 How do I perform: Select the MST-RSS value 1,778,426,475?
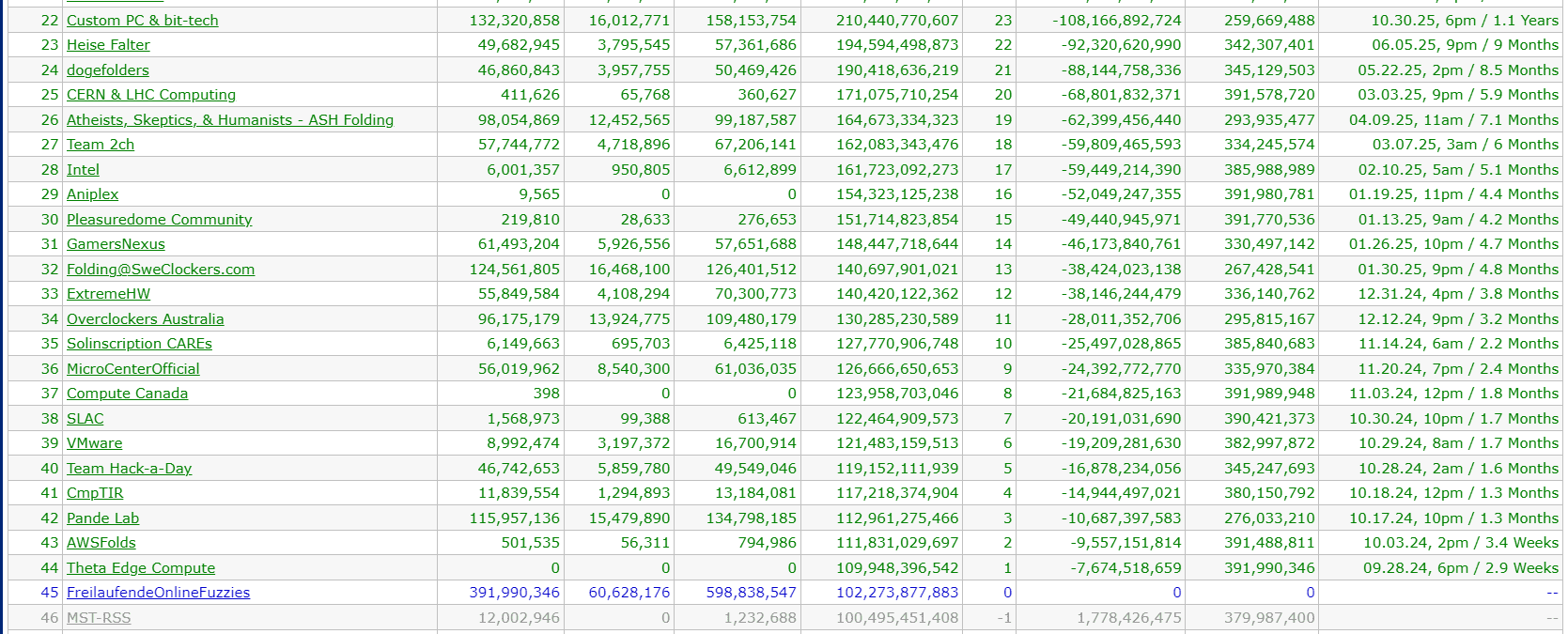coord(1129,617)
